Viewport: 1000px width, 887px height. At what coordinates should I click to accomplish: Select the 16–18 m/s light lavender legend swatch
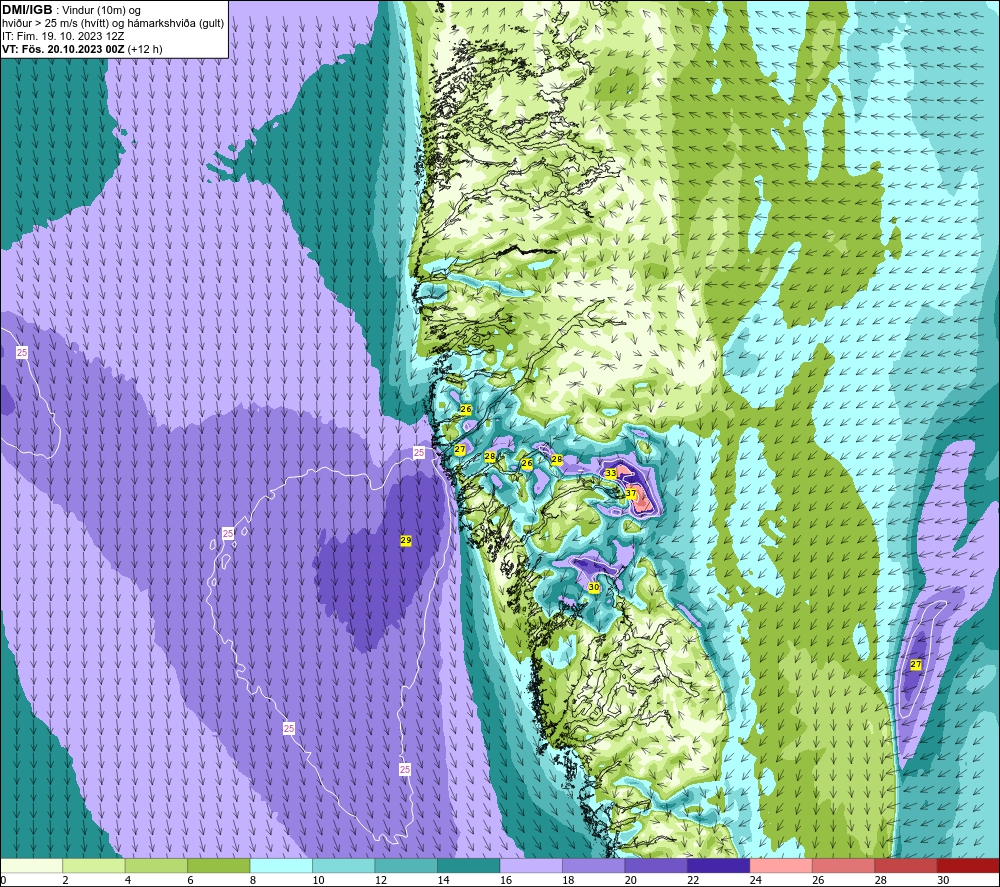[x=531, y=865]
